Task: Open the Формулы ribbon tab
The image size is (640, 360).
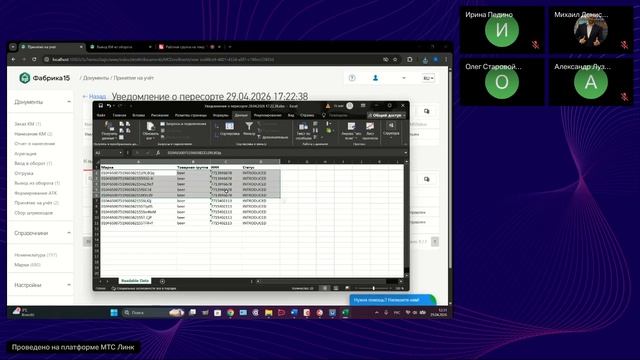Action: pos(220,116)
